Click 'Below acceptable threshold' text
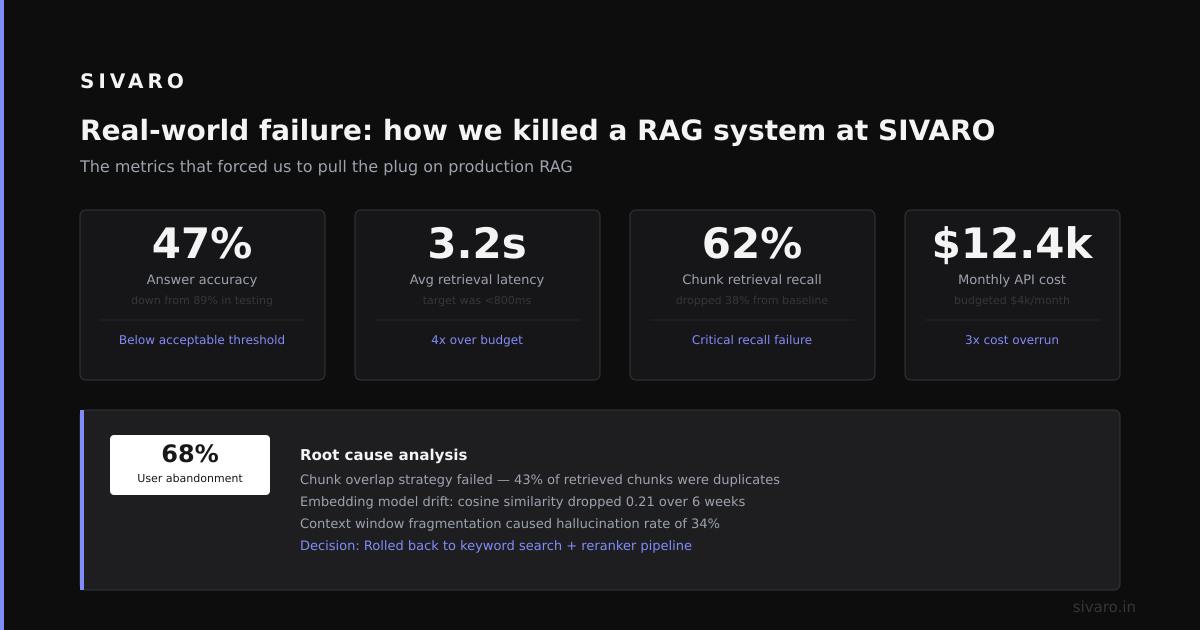Image resolution: width=1200 pixels, height=630 pixels. click(202, 340)
